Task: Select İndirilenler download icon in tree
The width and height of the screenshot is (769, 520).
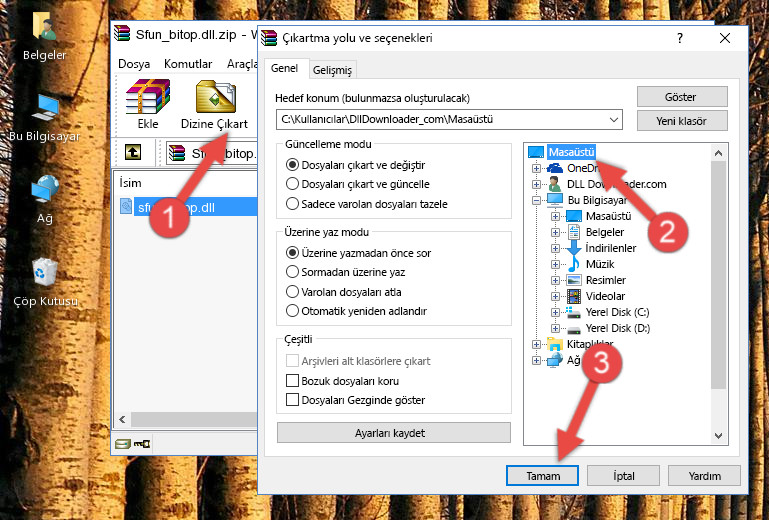Action: coord(573,248)
